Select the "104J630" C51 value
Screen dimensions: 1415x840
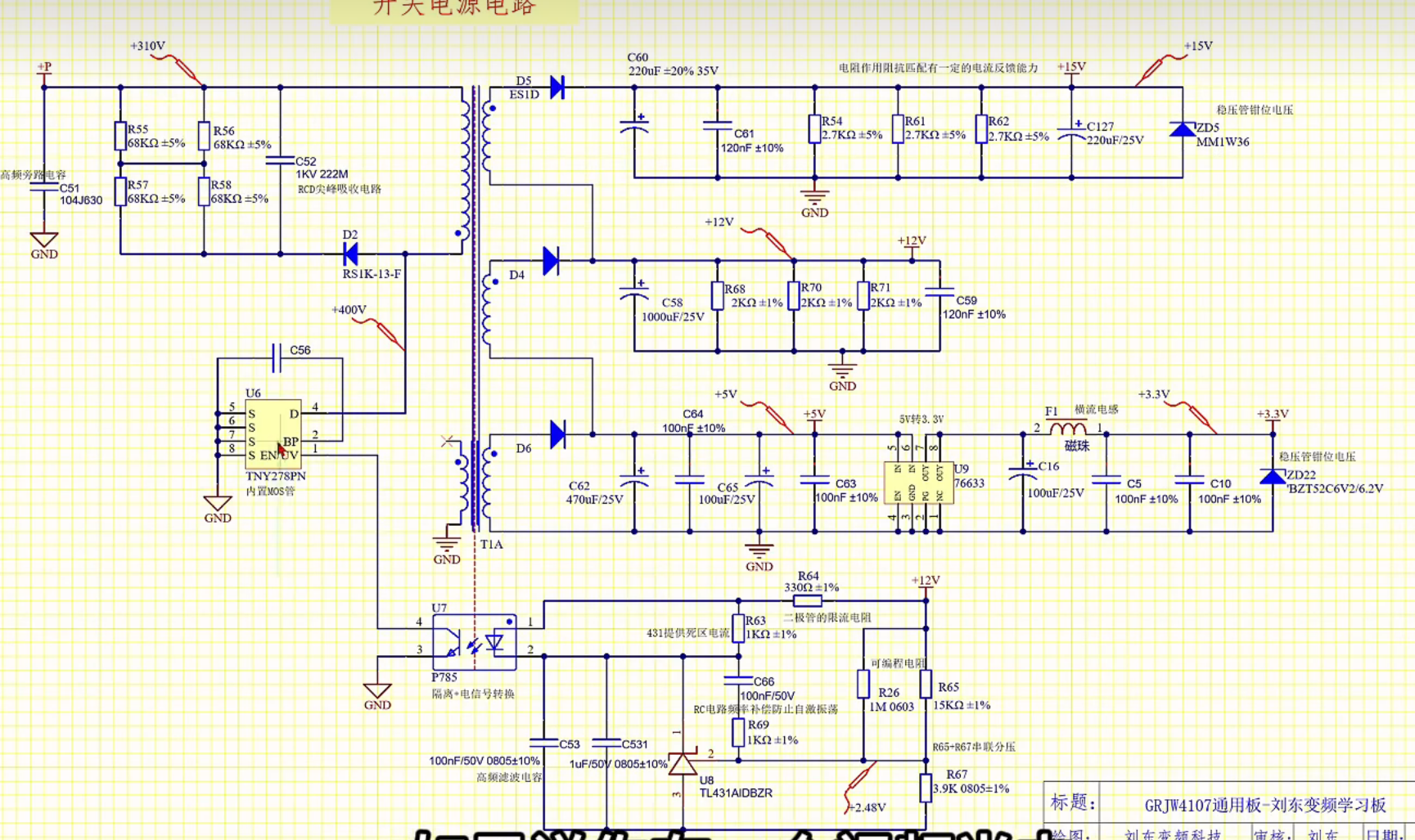pyautogui.click(x=81, y=200)
